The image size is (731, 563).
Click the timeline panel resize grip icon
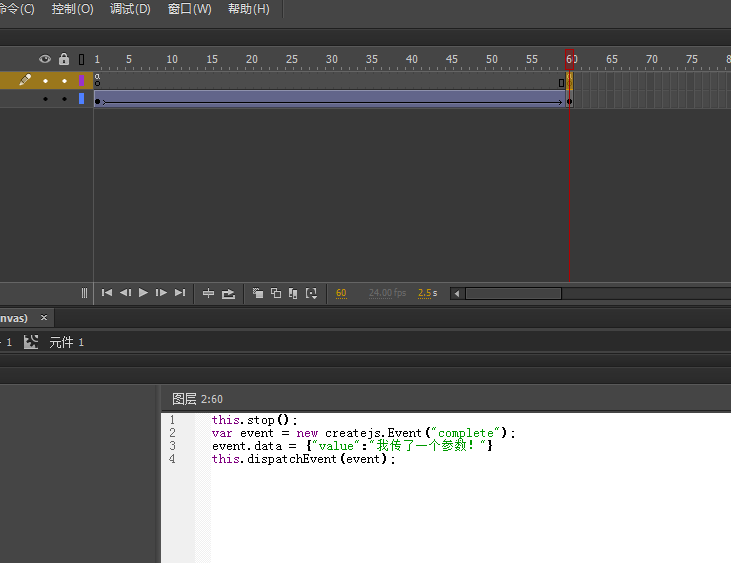(x=84, y=293)
